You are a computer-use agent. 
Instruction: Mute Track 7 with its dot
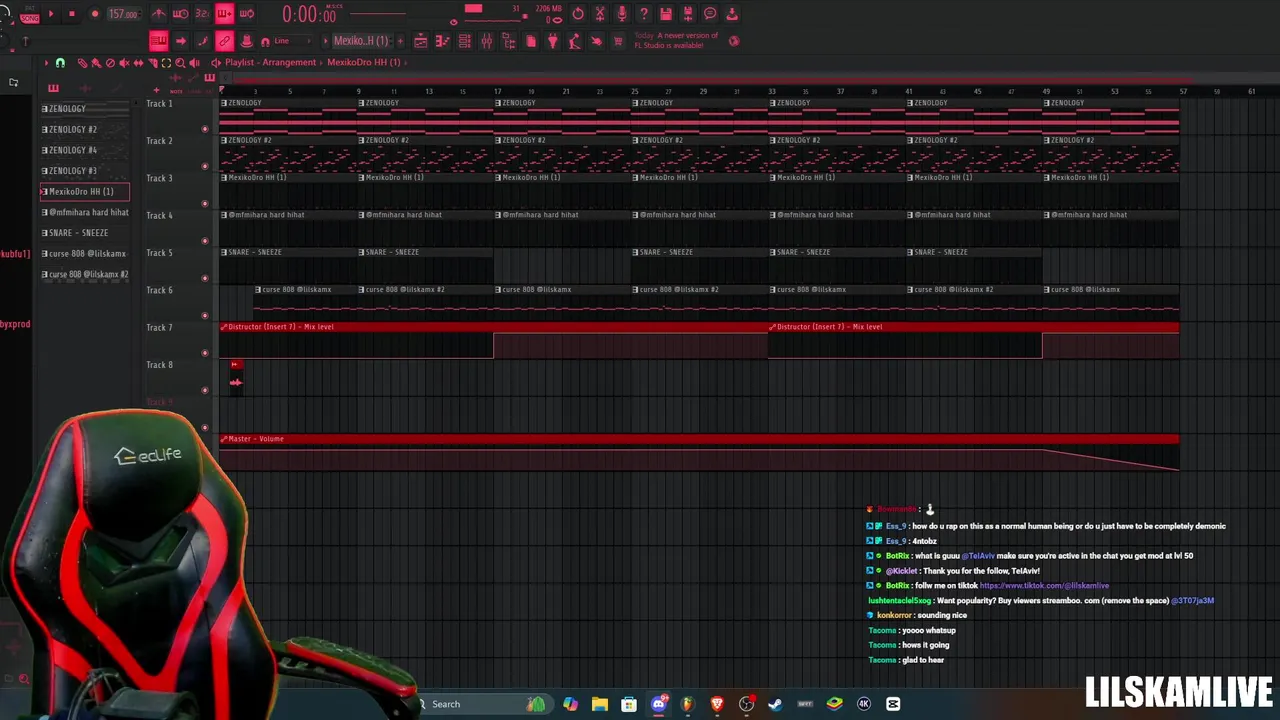coord(205,352)
